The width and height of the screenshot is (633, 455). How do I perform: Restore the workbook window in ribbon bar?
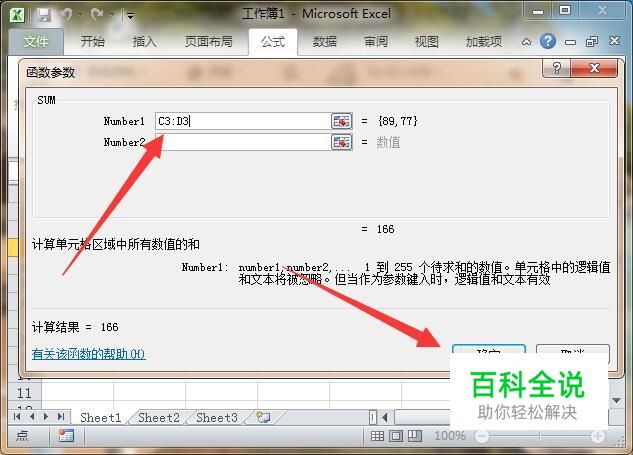(592, 42)
